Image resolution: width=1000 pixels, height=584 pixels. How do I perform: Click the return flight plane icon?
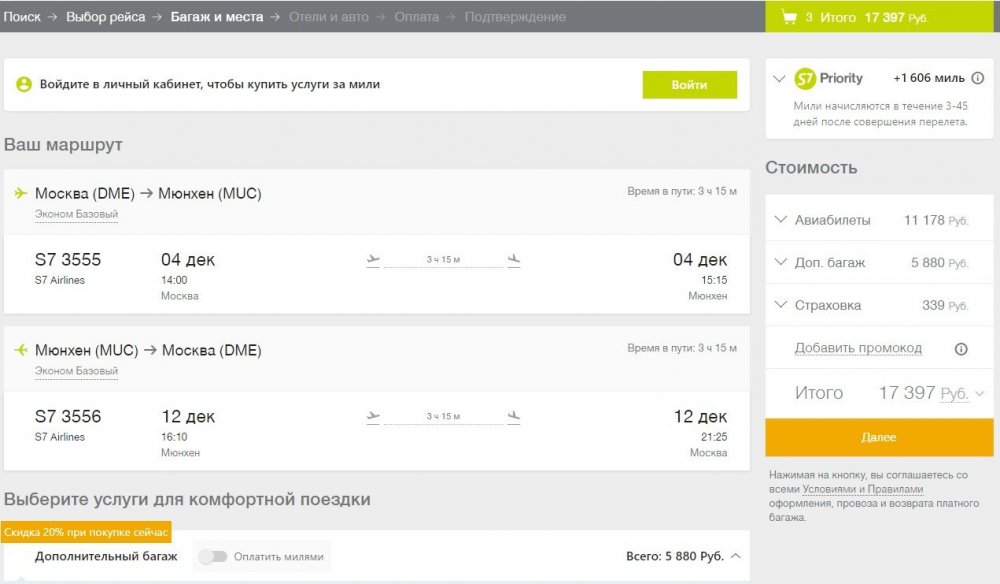(x=20, y=349)
